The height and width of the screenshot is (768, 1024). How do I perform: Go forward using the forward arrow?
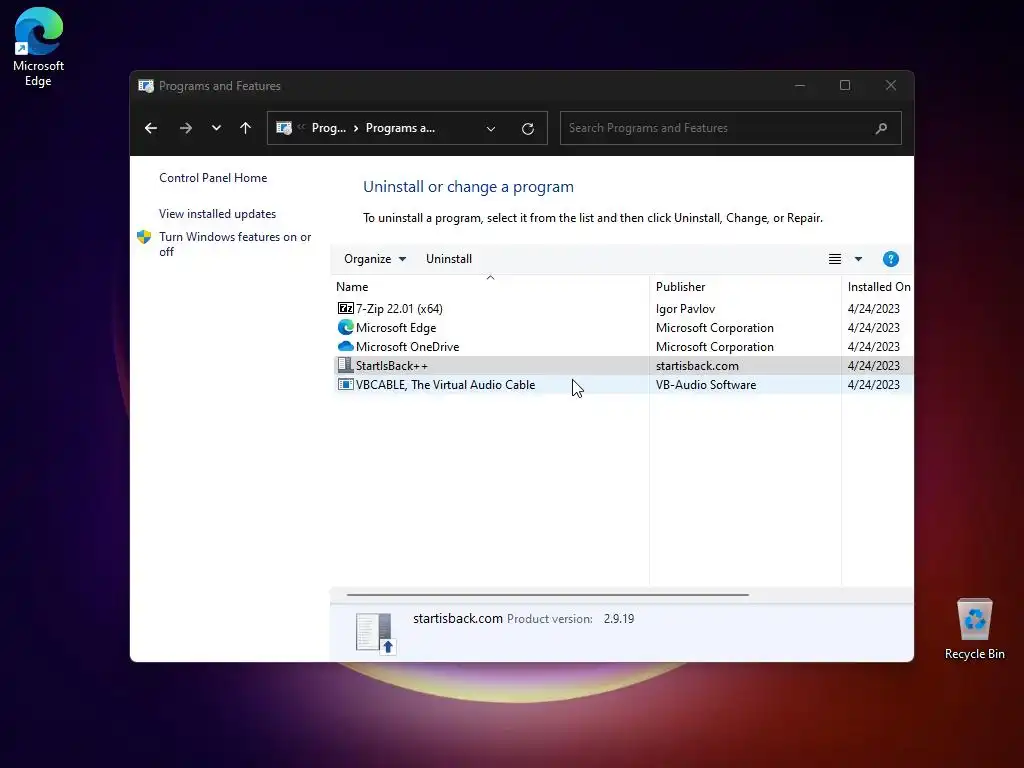pos(186,128)
